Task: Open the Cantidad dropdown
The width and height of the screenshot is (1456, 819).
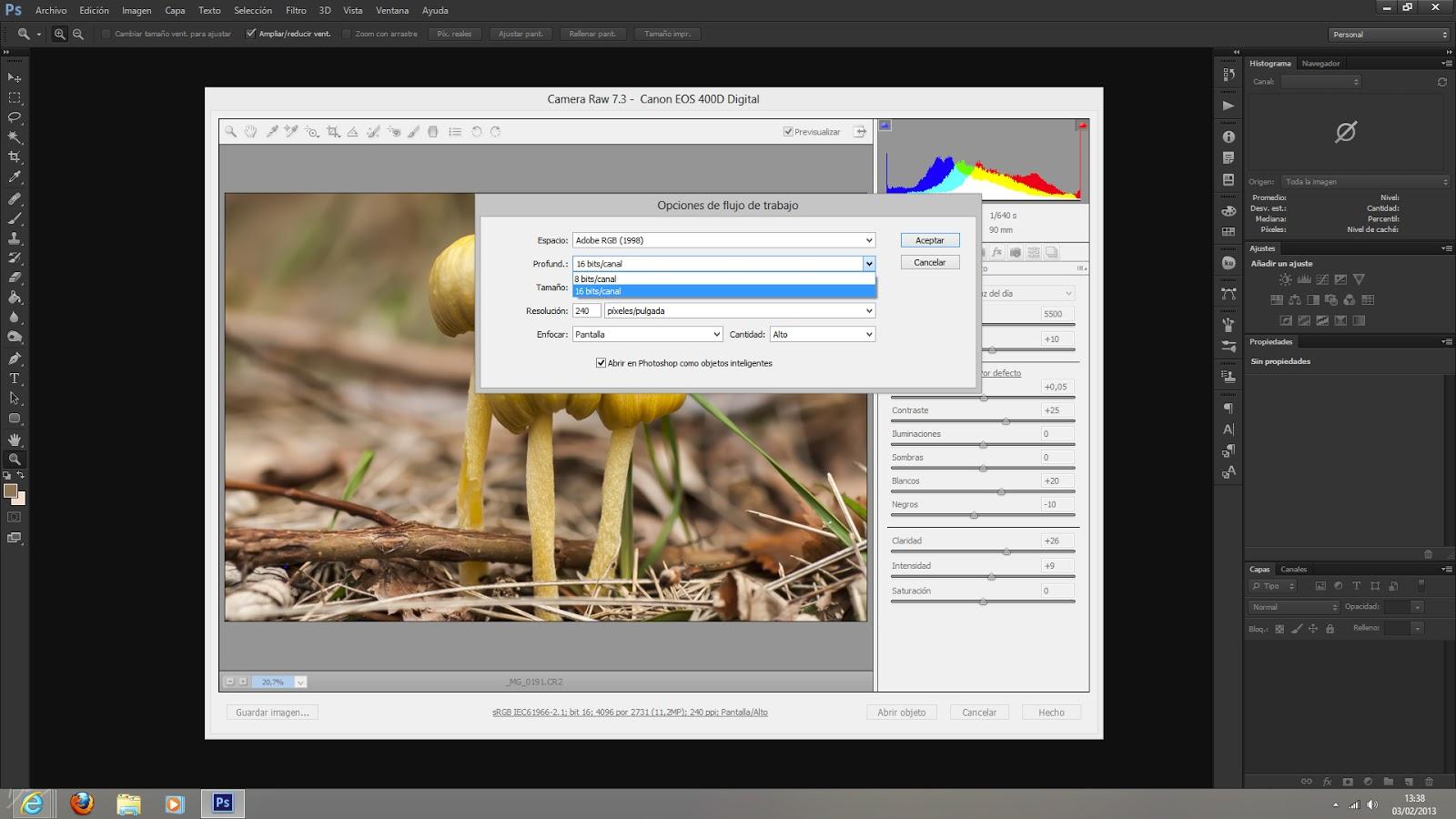Action: pos(822,335)
